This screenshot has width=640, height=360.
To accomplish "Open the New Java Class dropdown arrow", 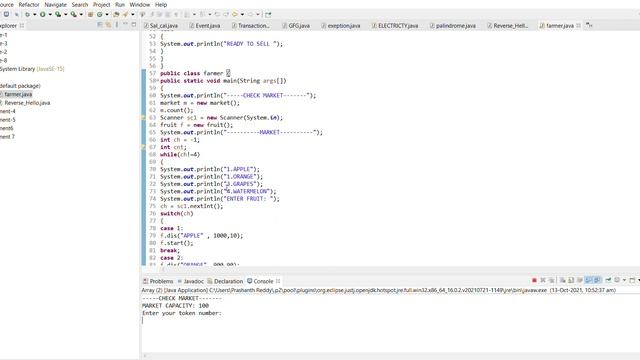I will coord(107,14).
